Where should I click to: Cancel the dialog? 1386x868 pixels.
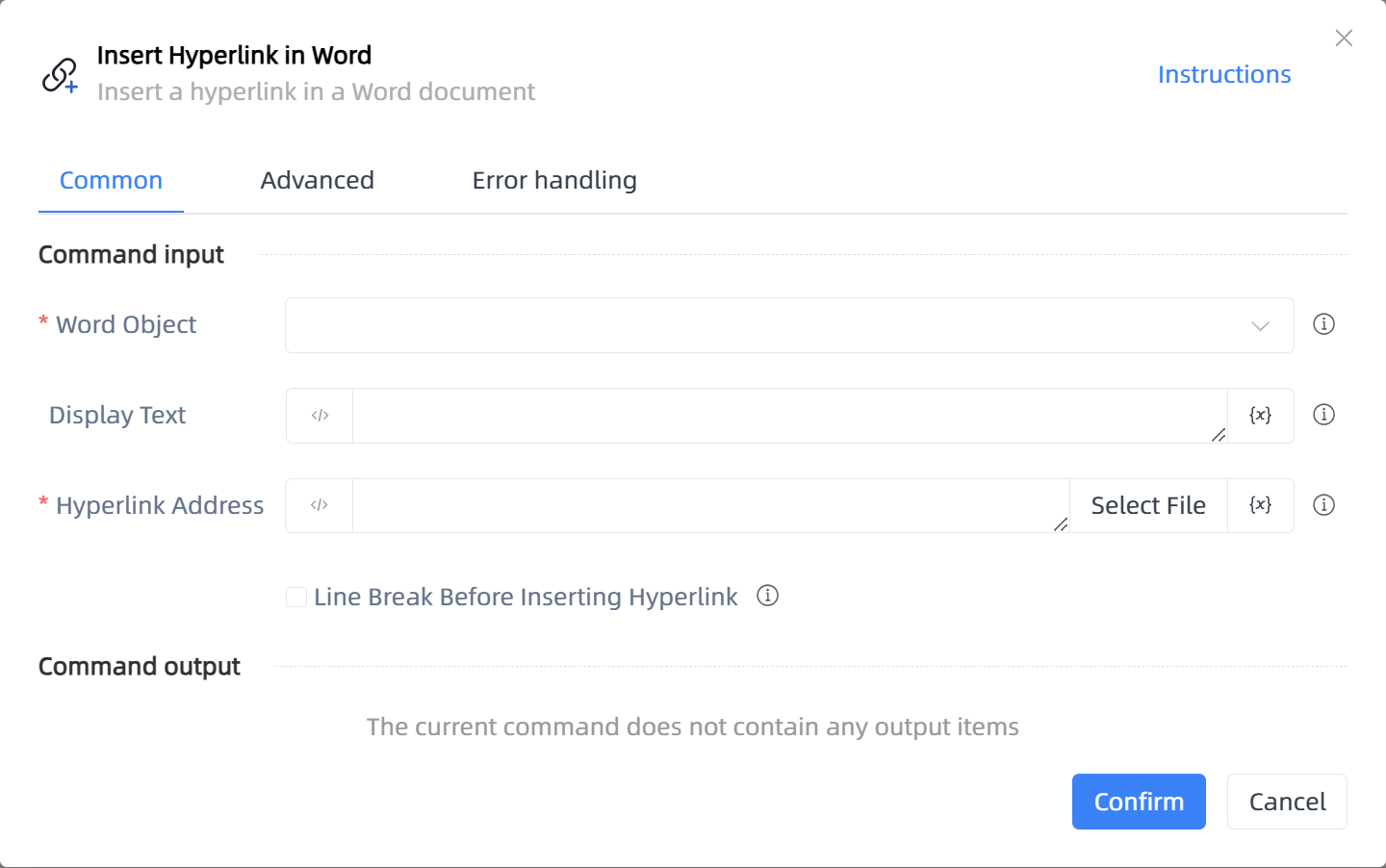tap(1287, 802)
